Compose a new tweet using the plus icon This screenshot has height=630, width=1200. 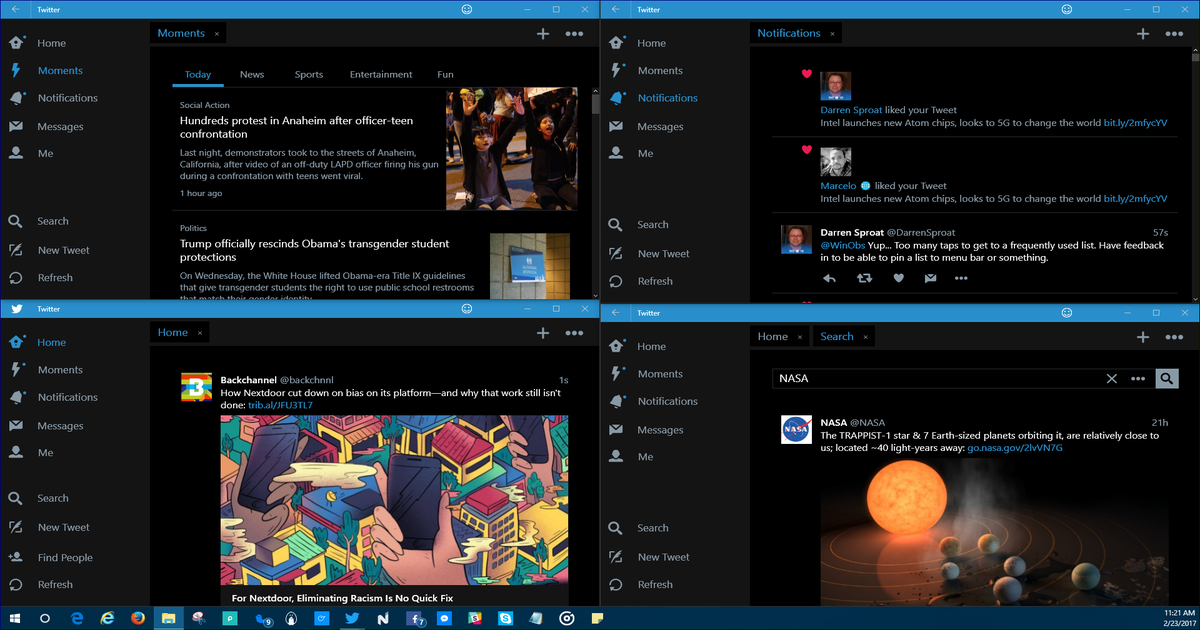pyautogui.click(x=543, y=33)
